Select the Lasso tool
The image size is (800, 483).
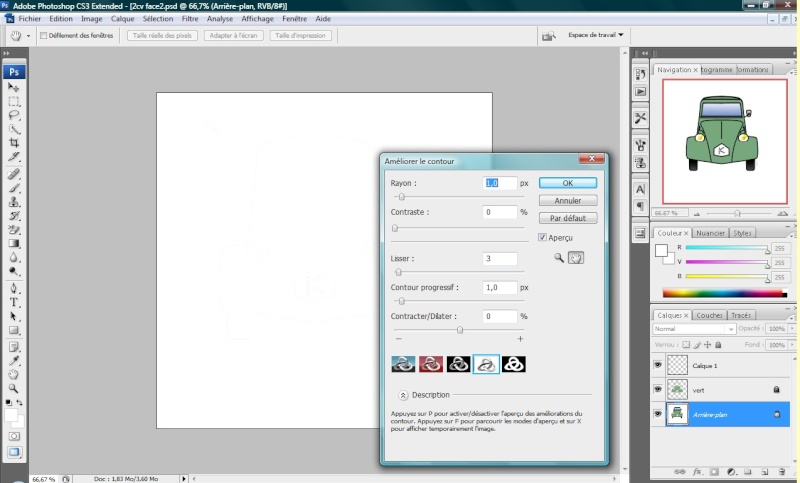pyautogui.click(x=13, y=115)
